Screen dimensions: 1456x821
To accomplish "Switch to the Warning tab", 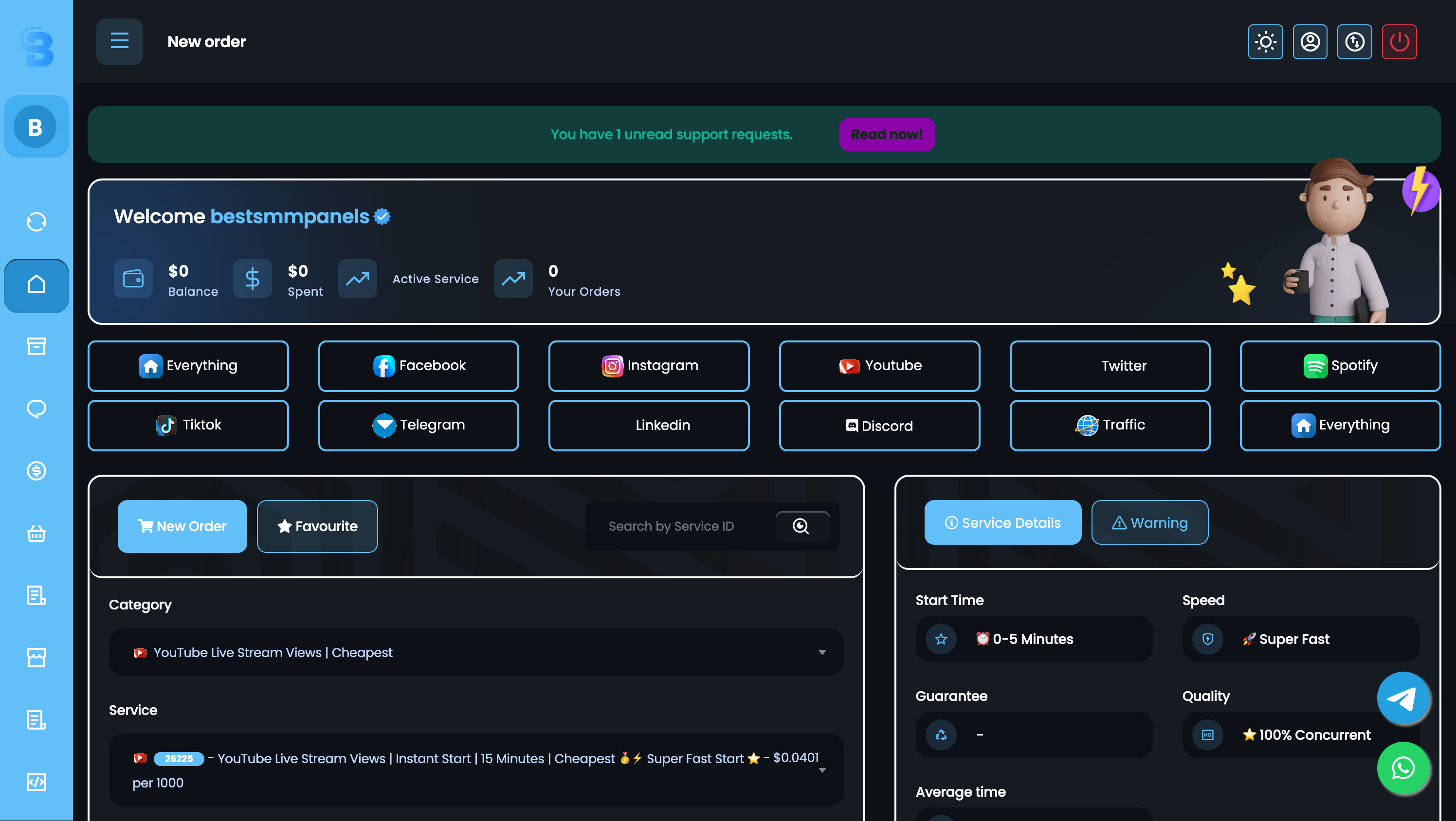I will [1149, 523].
